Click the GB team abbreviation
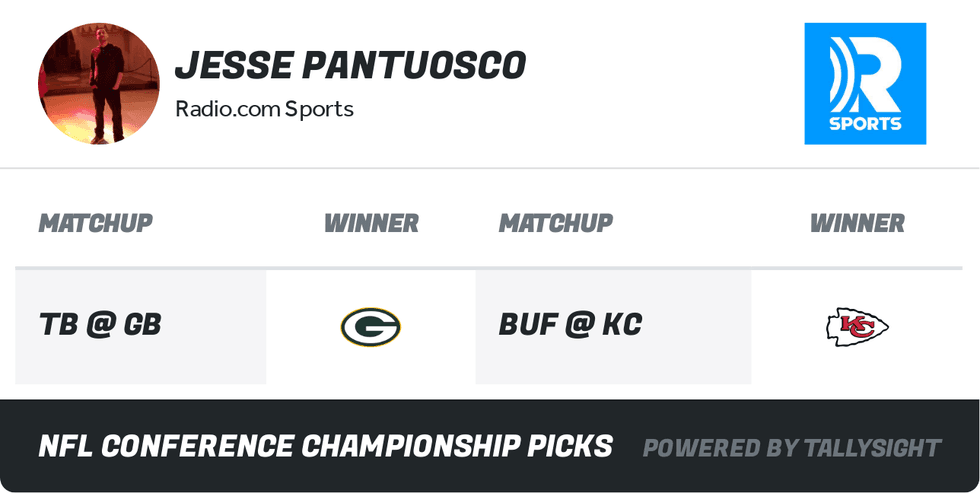This screenshot has height=493, width=980. pyautogui.click(x=142, y=325)
